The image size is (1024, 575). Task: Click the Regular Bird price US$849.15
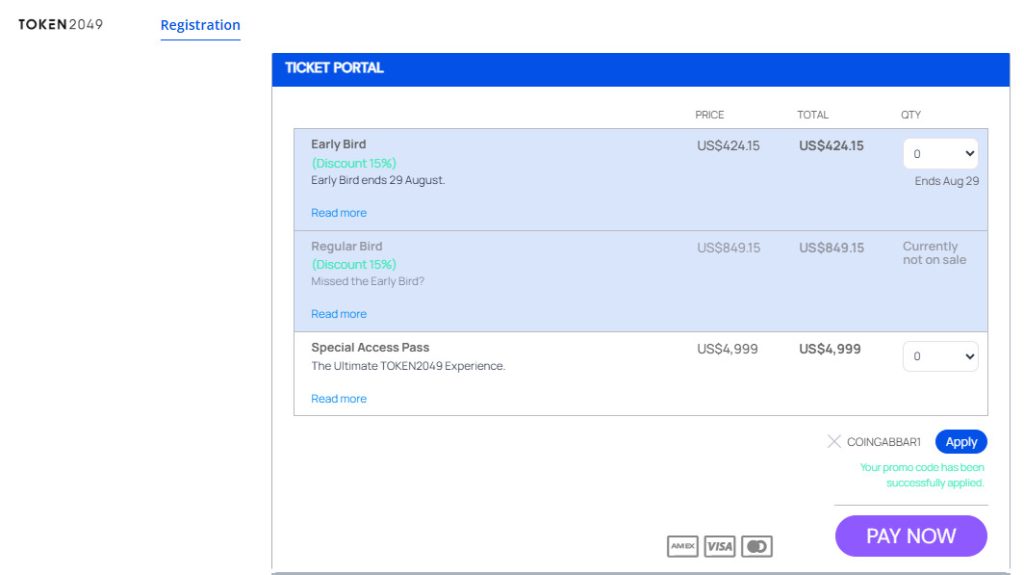[x=728, y=248]
